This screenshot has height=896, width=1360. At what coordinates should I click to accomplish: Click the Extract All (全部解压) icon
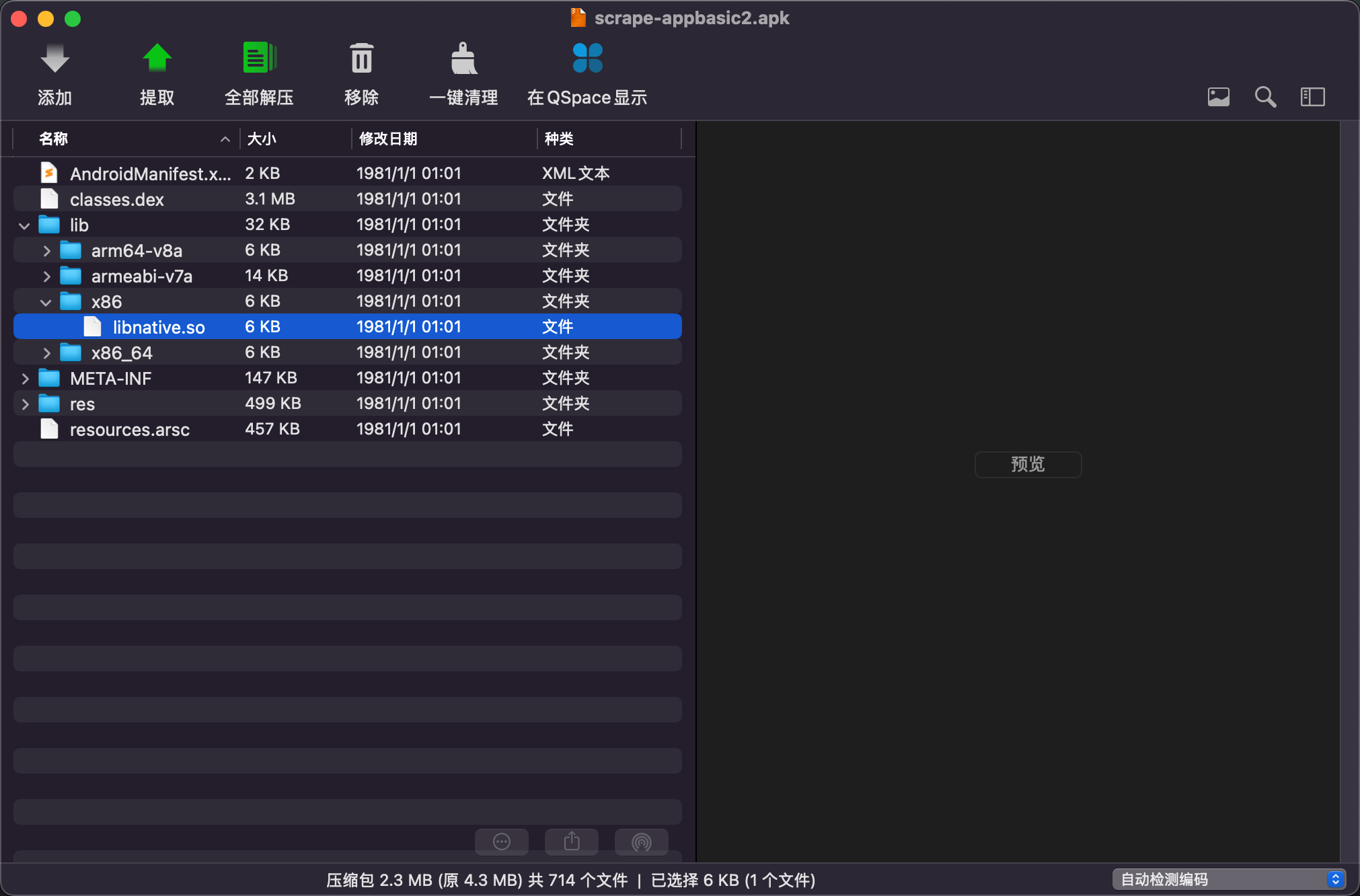[259, 59]
